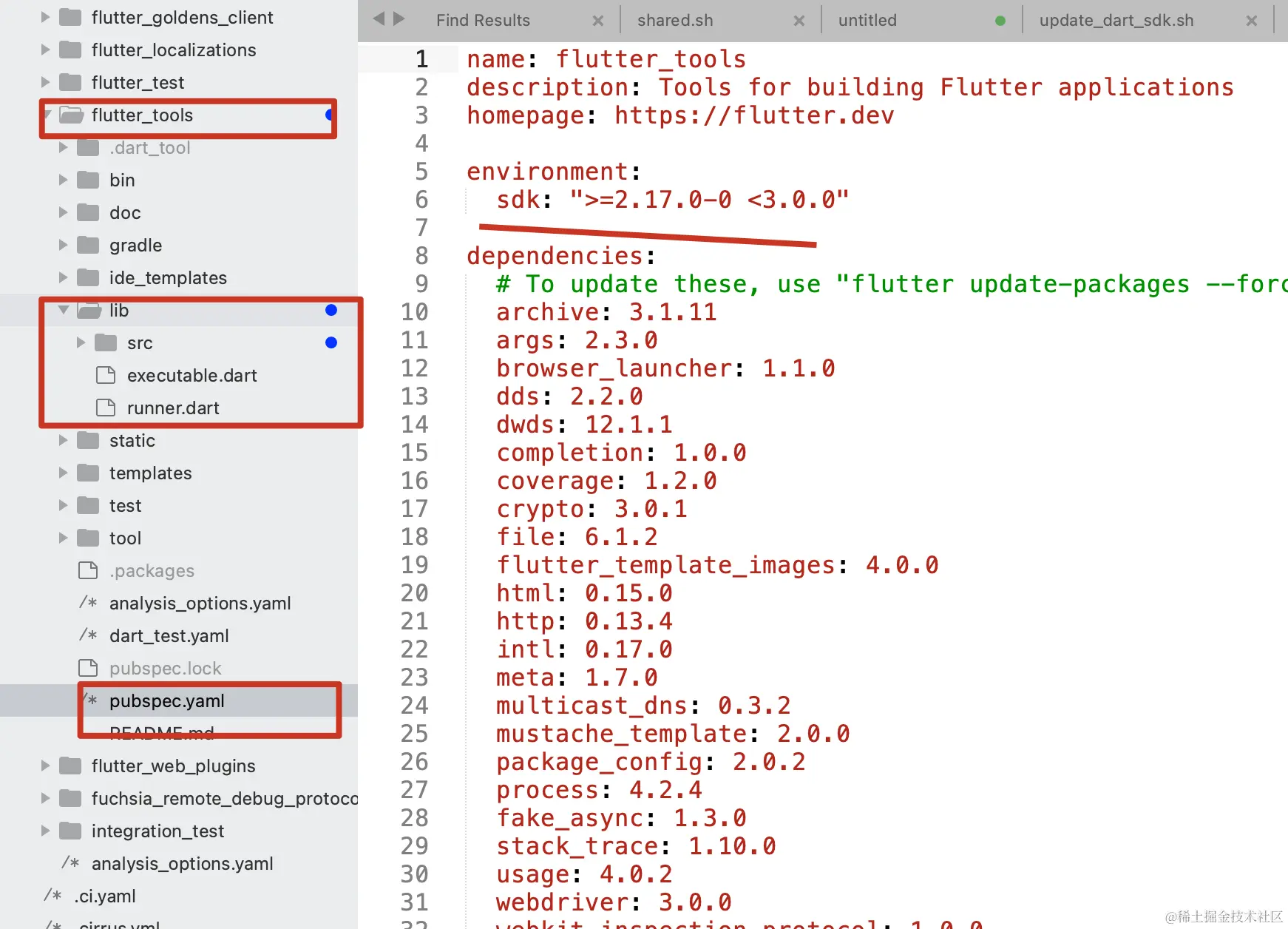Screen dimensions: 1288x929
Task: Open the .ci.yaml file
Action: pos(105,896)
